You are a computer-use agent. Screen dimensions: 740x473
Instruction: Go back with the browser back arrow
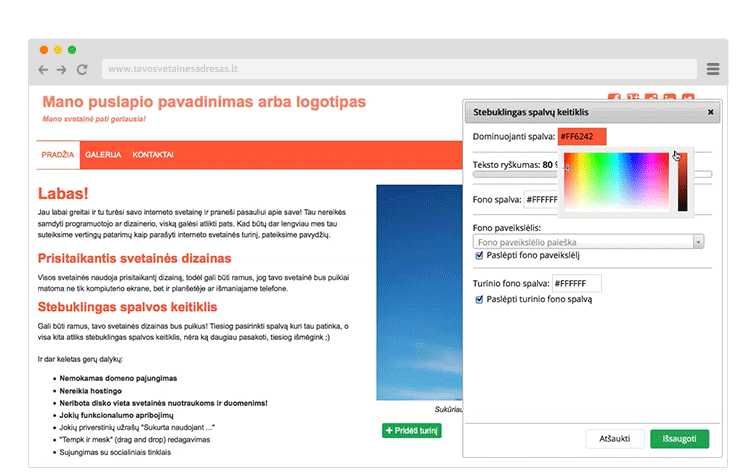[43, 70]
